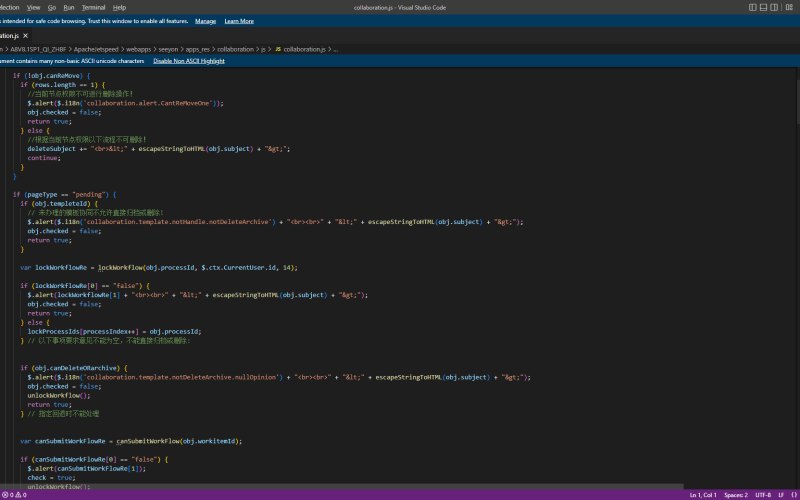This screenshot has height=500, width=800.
Task: Toggle the bottom panel layout icon
Action: coord(763,7)
